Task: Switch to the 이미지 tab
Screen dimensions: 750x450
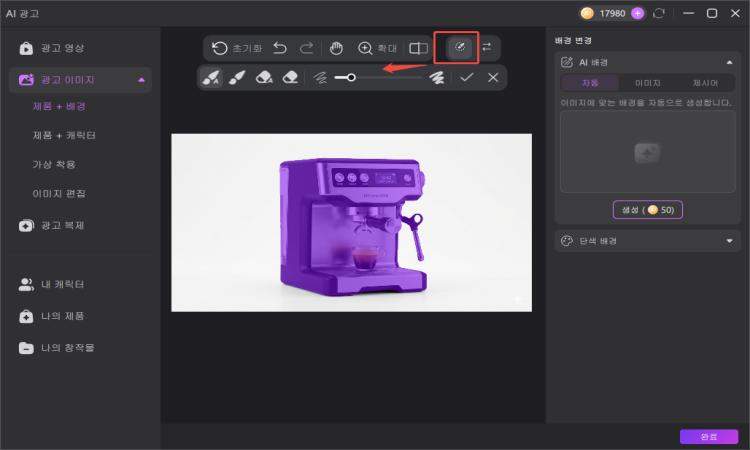Action: point(648,83)
